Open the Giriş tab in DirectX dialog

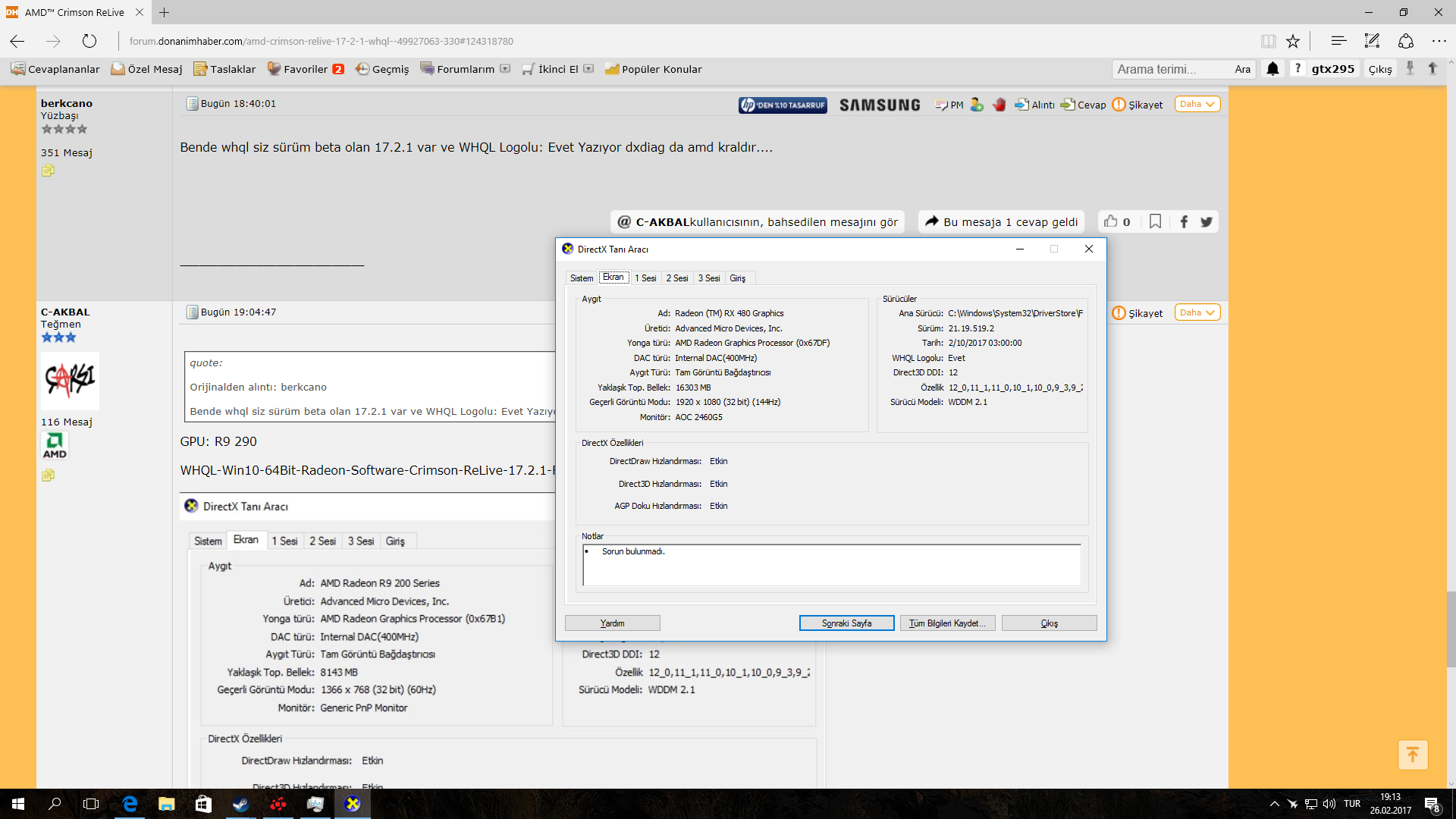738,278
